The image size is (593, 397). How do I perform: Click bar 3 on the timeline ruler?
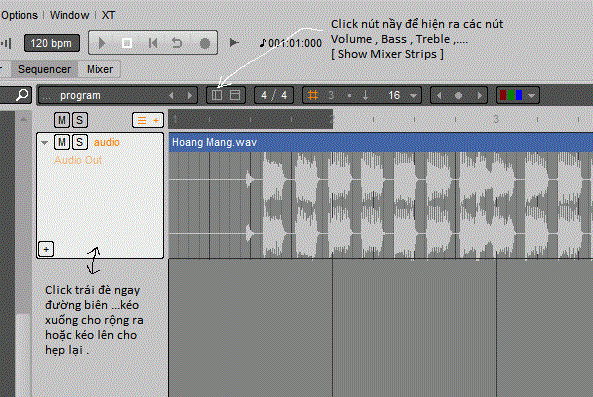pyautogui.click(x=496, y=119)
